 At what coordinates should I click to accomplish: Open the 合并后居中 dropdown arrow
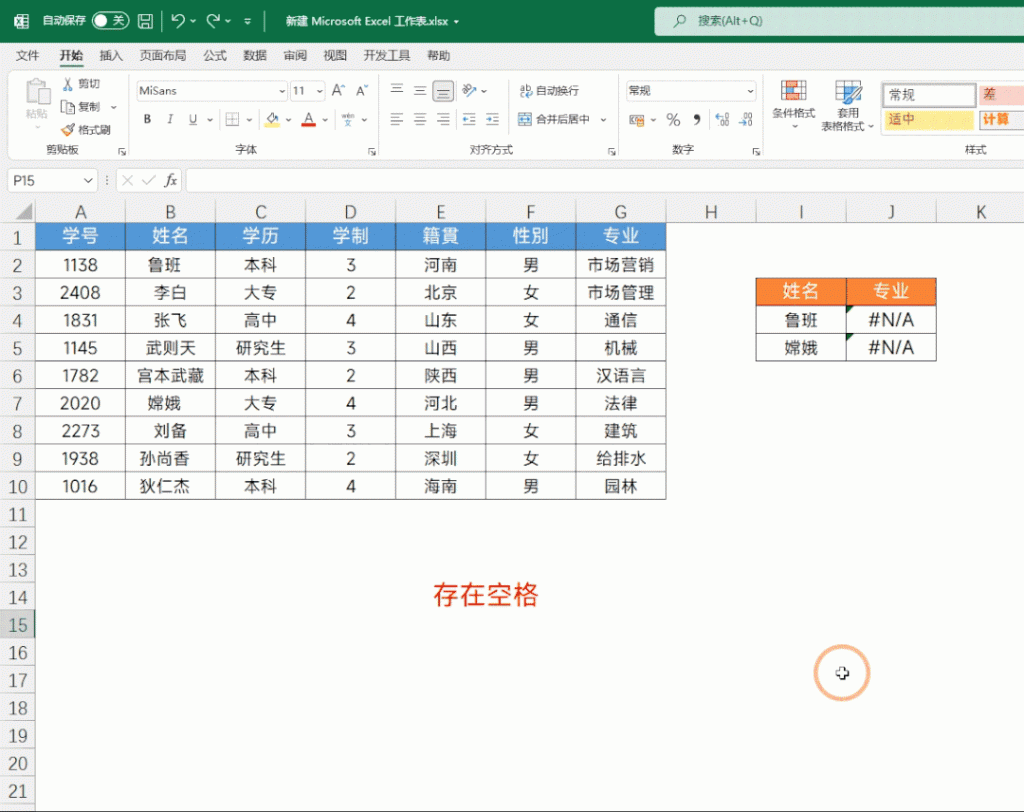tap(603, 120)
